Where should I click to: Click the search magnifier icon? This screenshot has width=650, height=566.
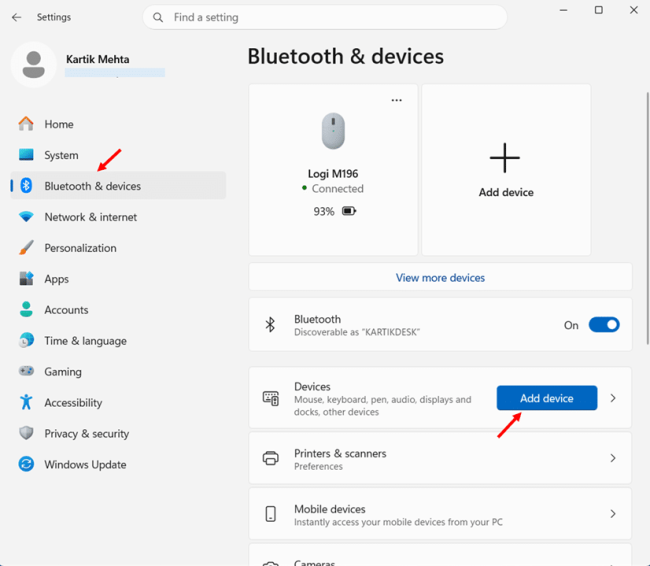158,17
